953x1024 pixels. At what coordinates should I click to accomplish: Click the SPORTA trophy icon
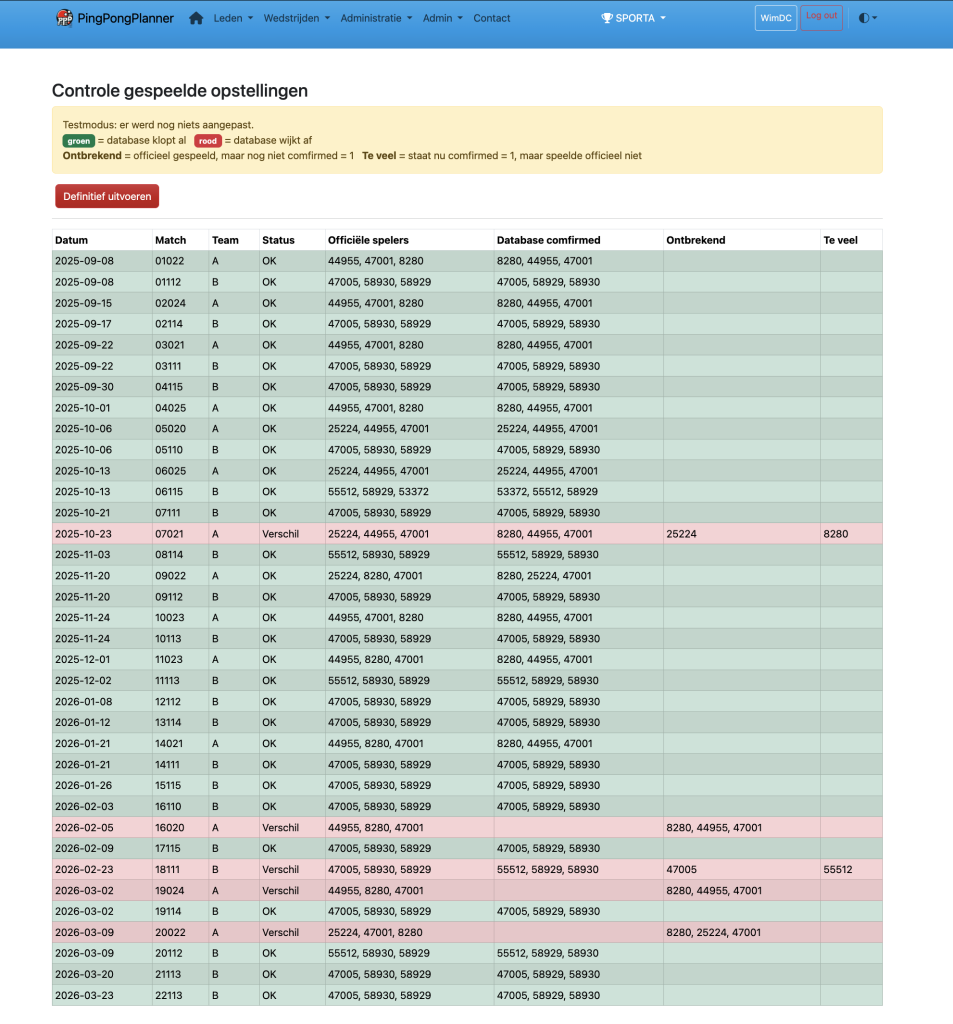pos(607,18)
